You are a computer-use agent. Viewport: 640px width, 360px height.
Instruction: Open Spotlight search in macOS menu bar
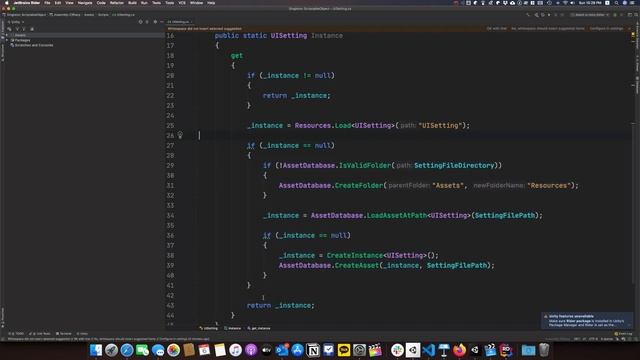[616, 3]
